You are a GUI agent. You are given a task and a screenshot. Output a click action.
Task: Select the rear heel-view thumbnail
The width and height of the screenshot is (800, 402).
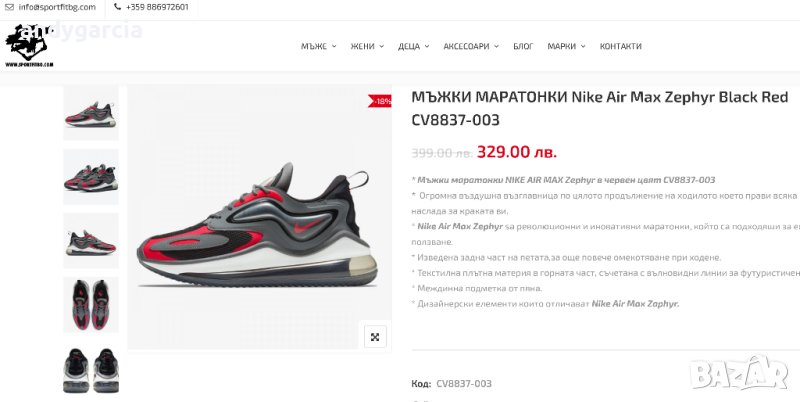point(91,369)
